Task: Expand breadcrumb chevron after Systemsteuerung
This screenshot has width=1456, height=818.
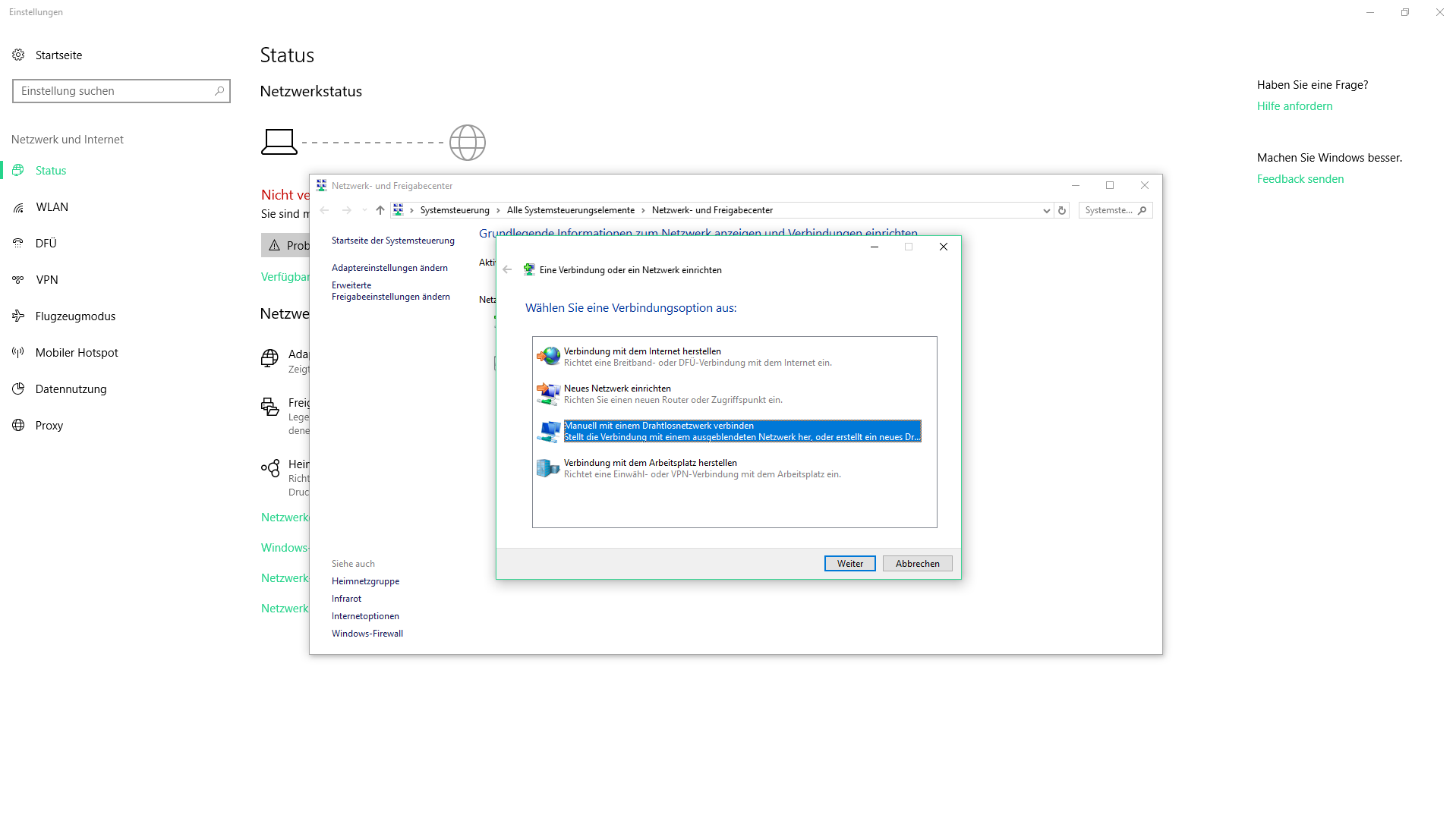Action: pos(498,211)
